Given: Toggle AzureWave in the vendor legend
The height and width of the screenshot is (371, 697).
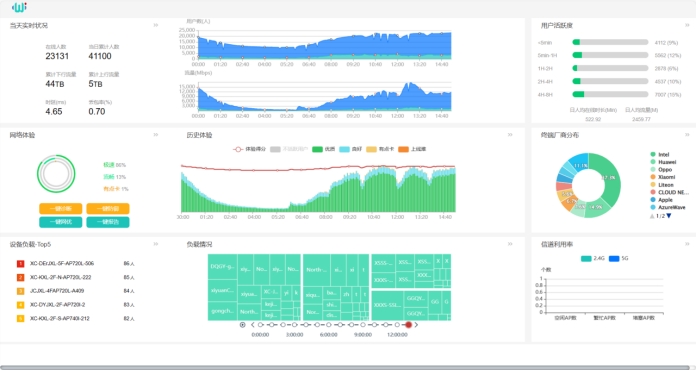Looking at the screenshot, I should click(668, 207).
